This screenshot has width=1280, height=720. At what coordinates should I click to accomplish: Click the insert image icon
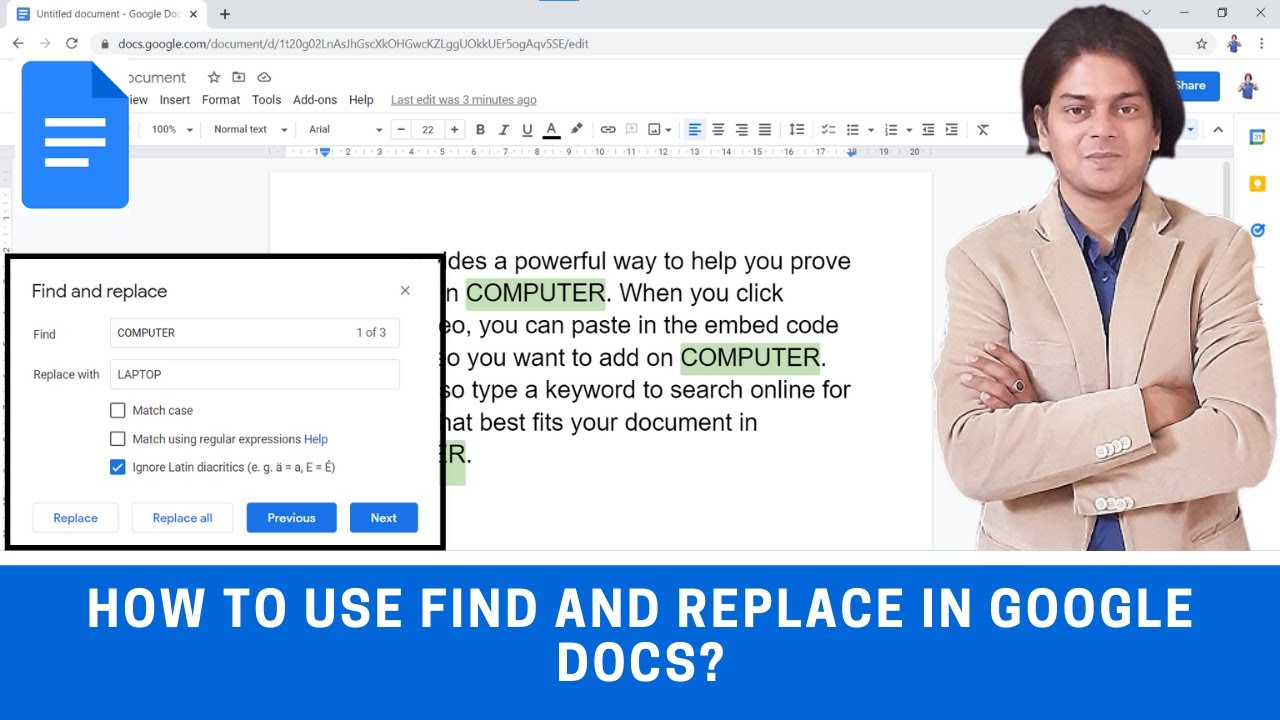(654, 129)
